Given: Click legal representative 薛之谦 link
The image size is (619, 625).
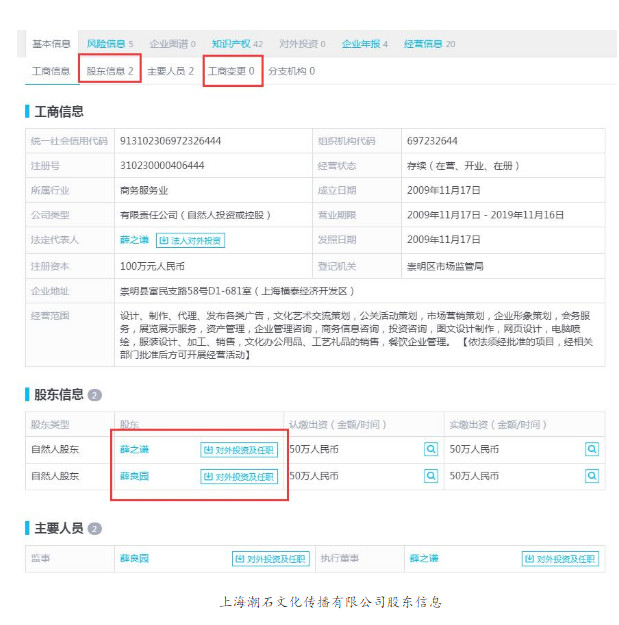Looking at the screenshot, I should tap(133, 240).
